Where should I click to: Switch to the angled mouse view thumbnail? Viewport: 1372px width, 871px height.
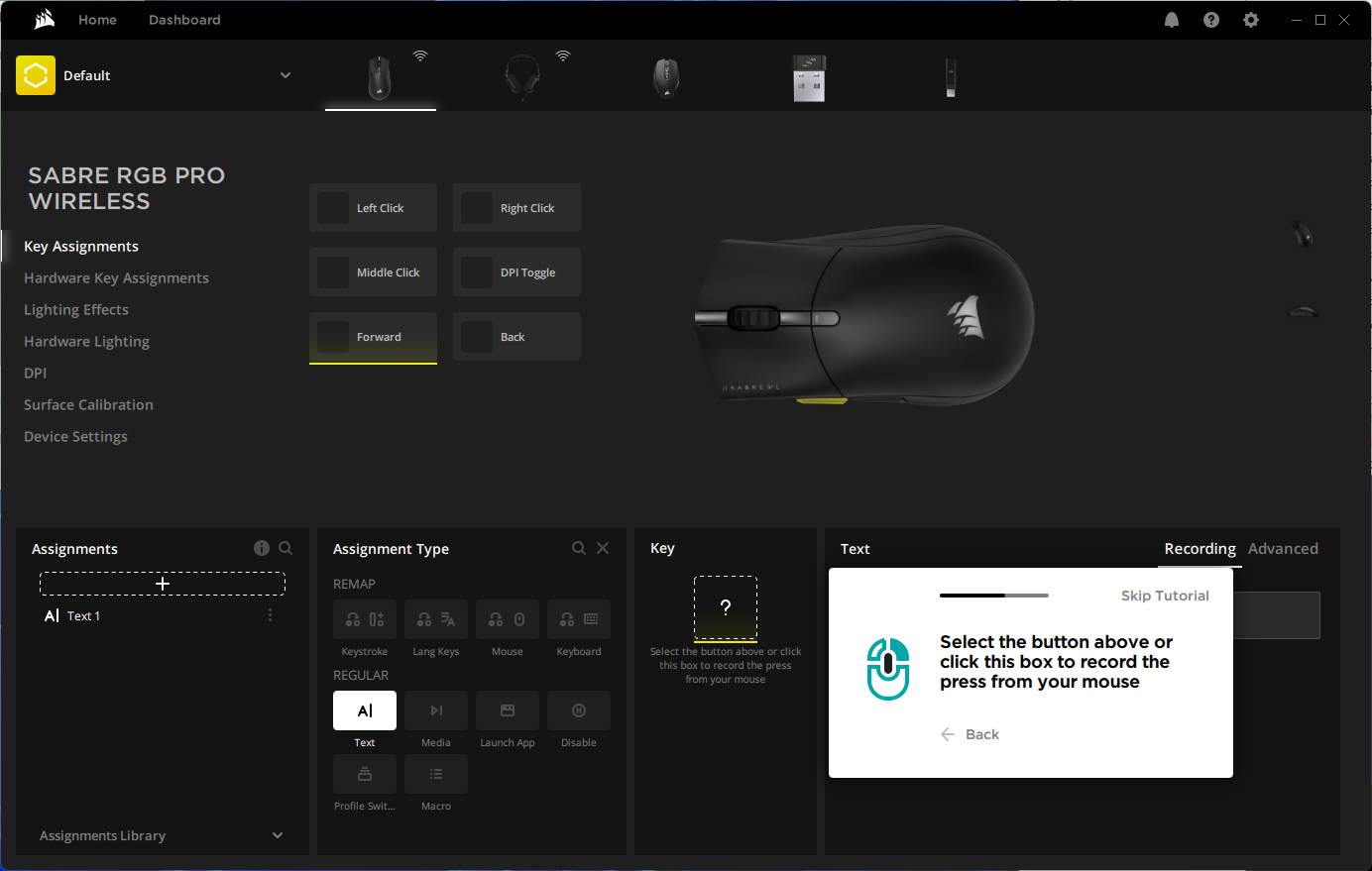click(1301, 234)
